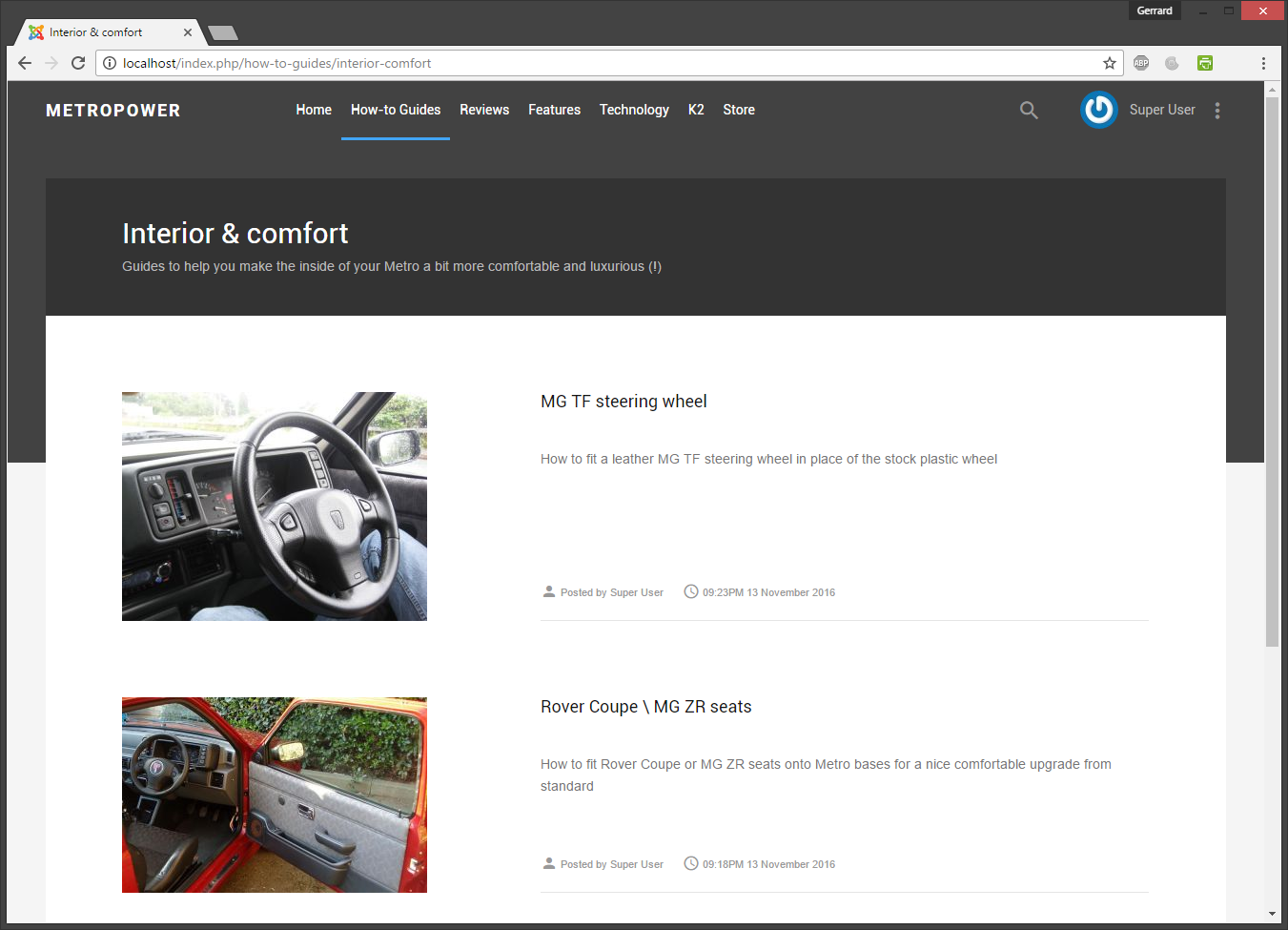The height and width of the screenshot is (930, 1288).
Task: Open the MG TF steering wheel article
Action: 624,402
